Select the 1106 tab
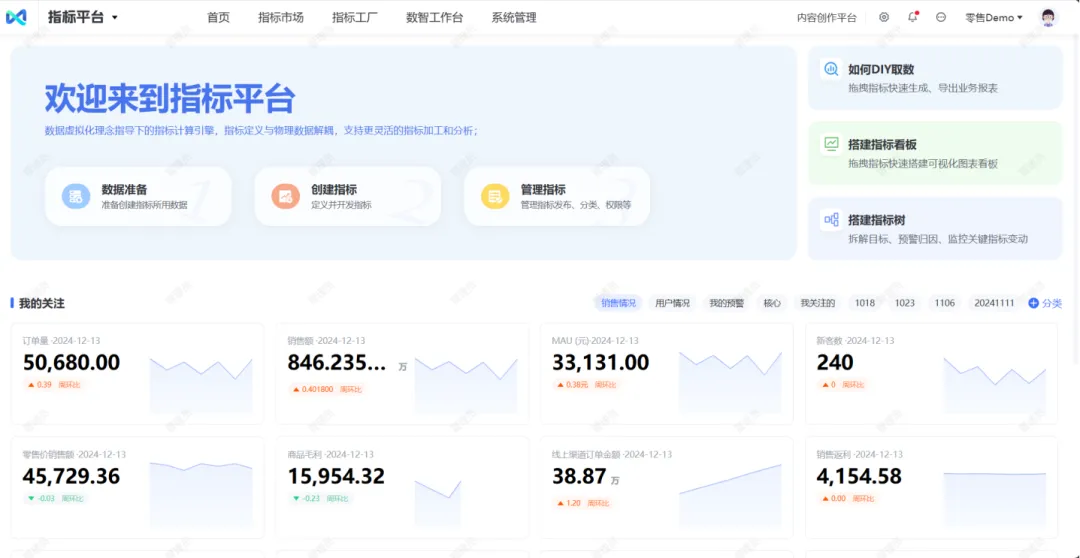Image resolution: width=1080 pixels, height=558 pixels. pos(945,303)
